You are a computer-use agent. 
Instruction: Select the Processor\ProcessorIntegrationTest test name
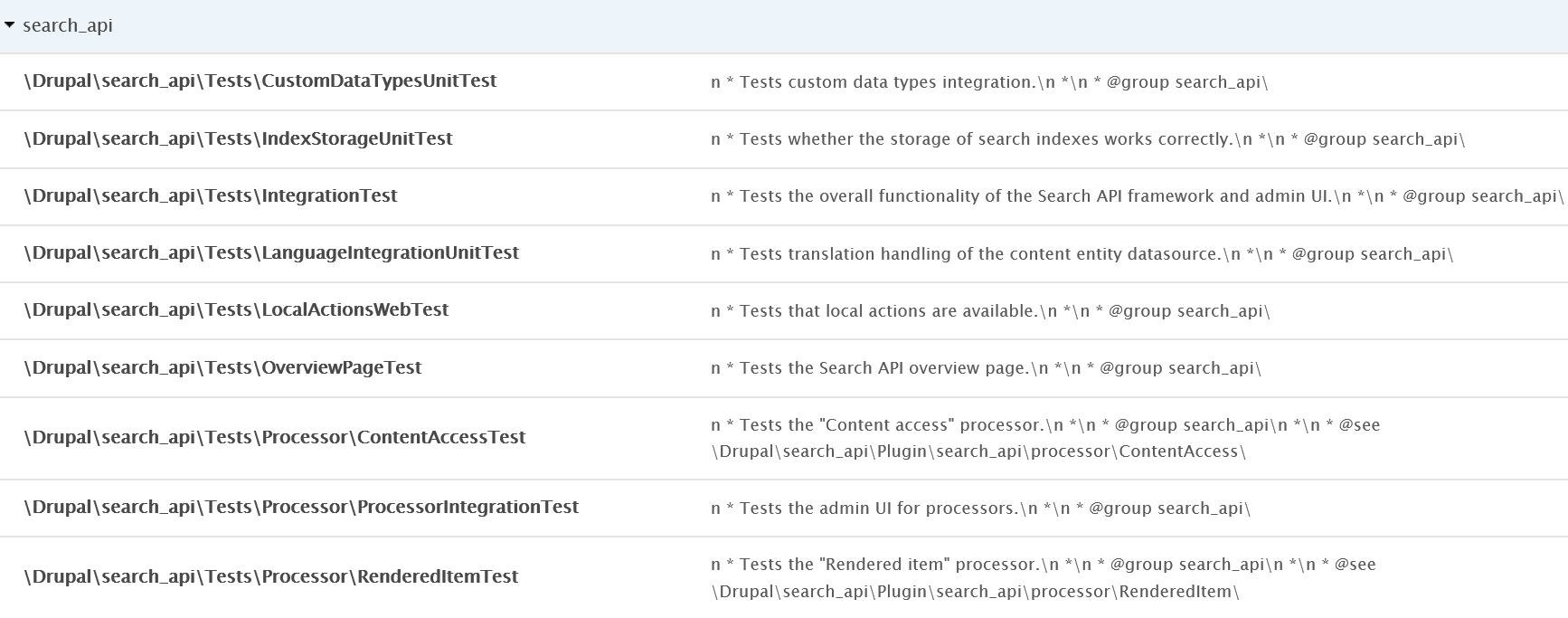click(301, 507)
